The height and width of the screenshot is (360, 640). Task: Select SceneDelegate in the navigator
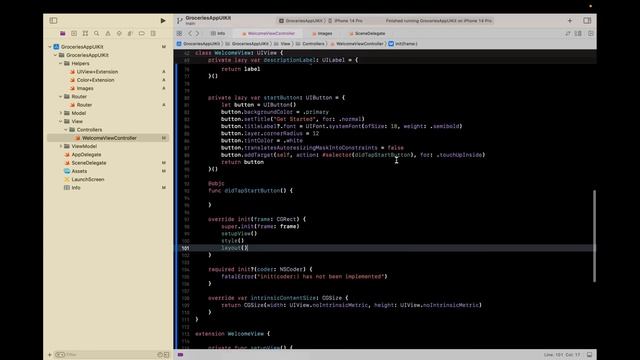89,163
